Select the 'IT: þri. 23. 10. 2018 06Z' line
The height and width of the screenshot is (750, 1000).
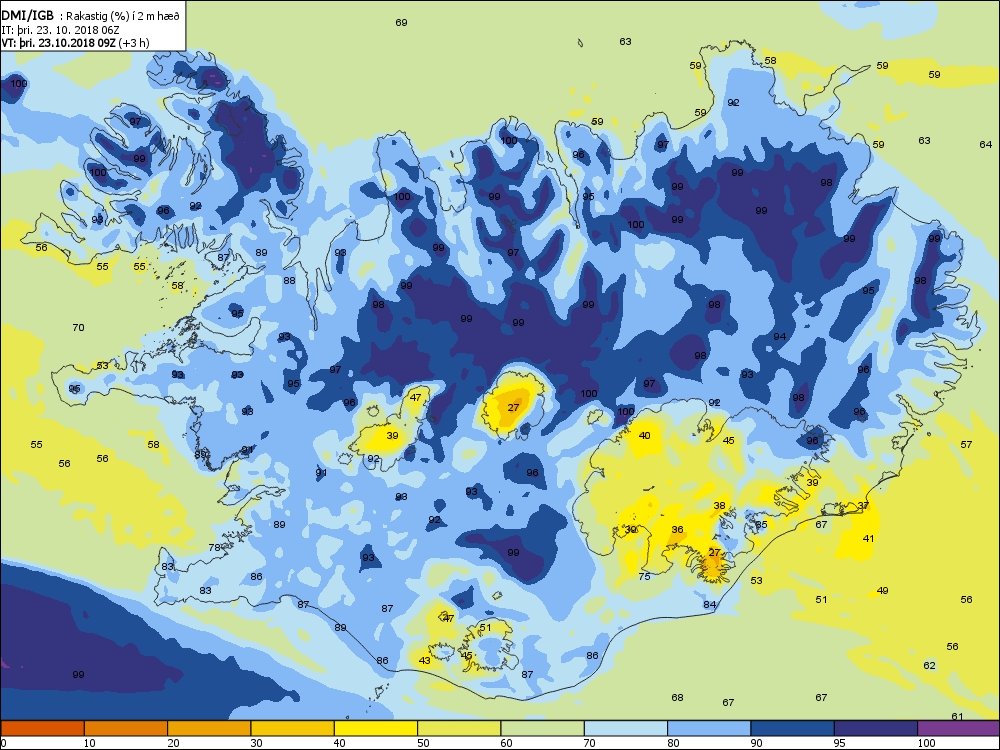(x=61, y=30)
